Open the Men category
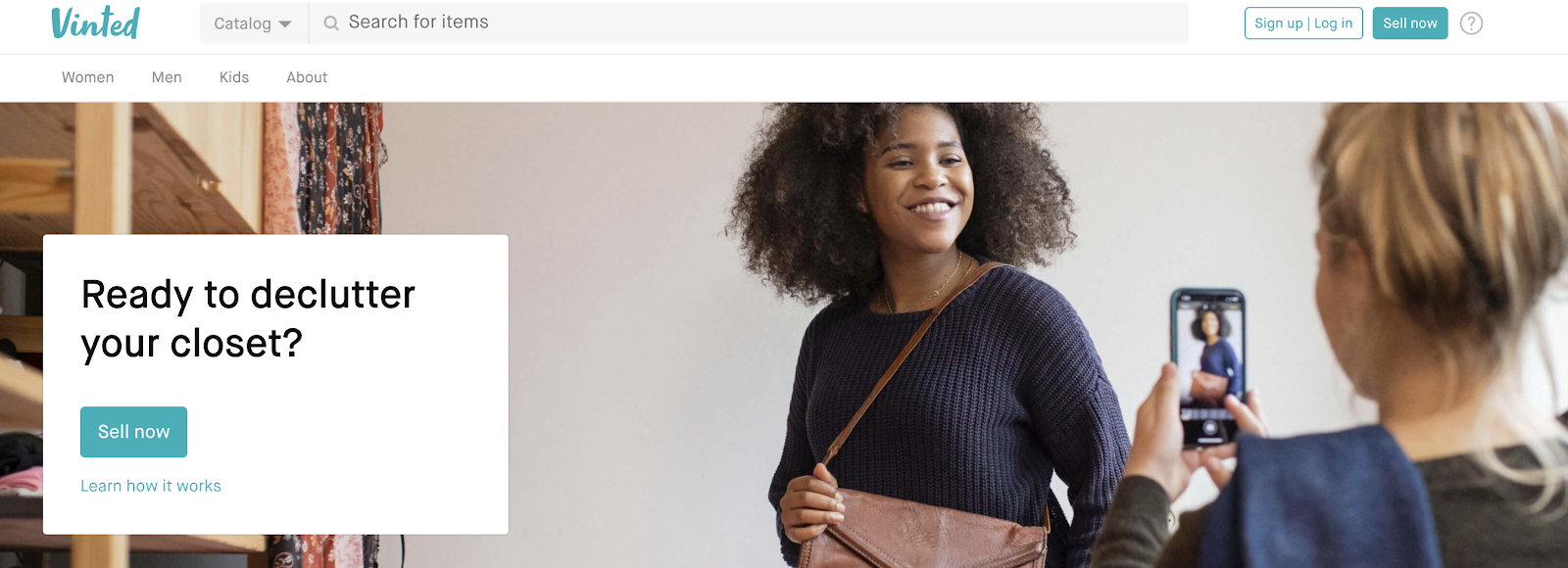This screenshot has width=1568, height=568. pyautogui.click(x=167, y=77)
